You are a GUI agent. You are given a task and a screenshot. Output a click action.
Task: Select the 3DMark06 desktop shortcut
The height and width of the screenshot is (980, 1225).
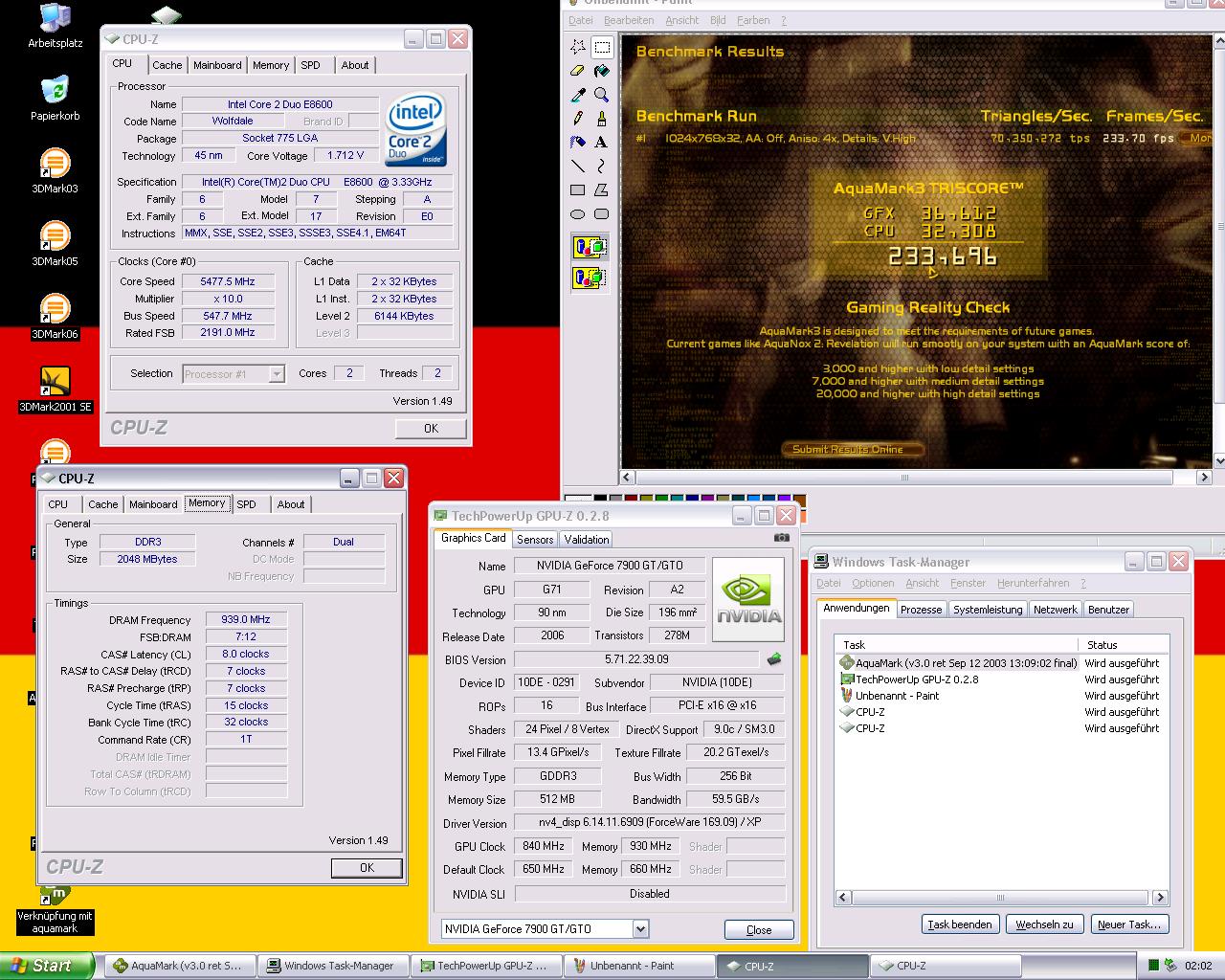tap(55, 318)
